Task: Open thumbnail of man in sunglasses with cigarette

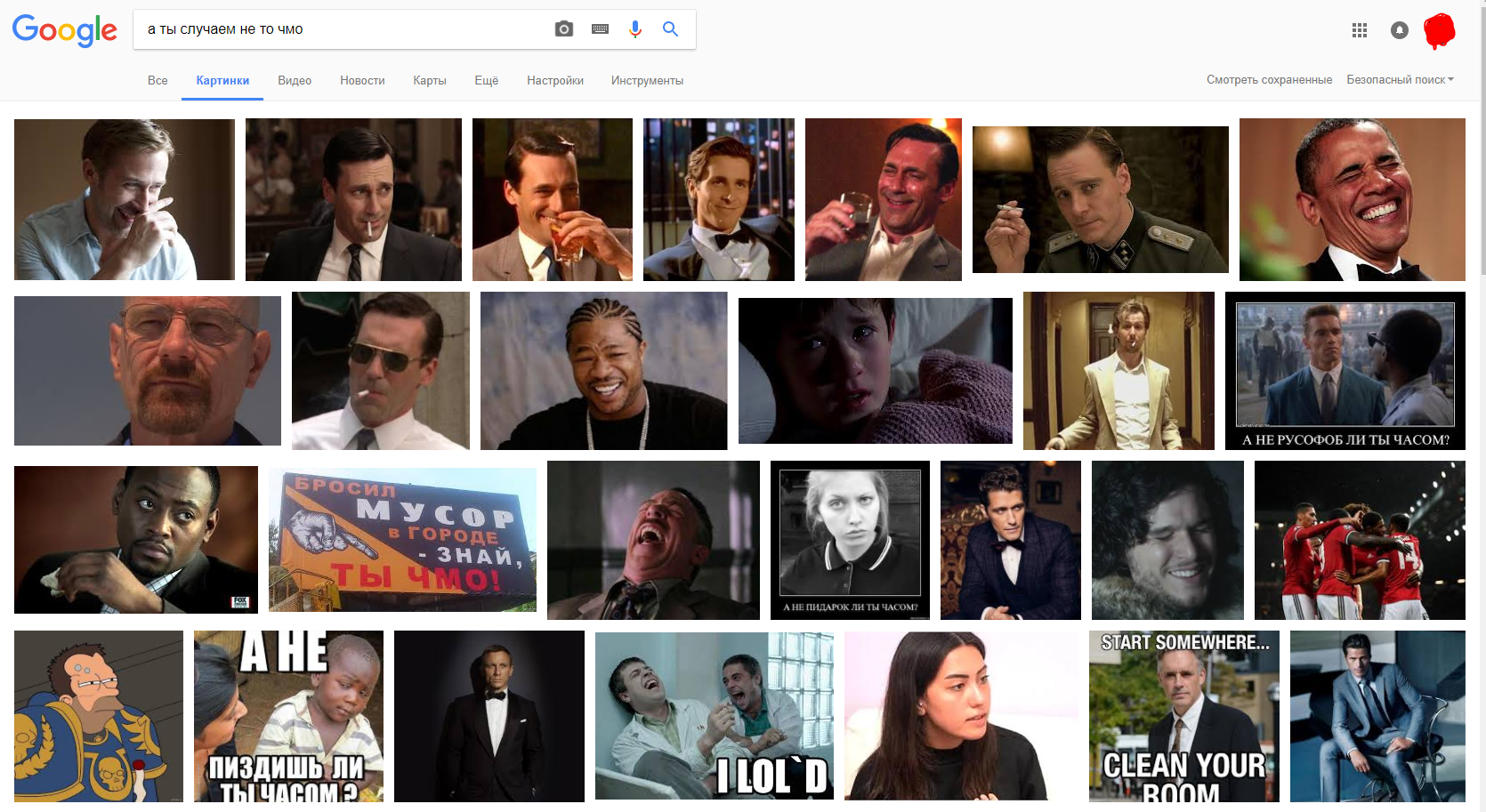Action: (381, 370)
